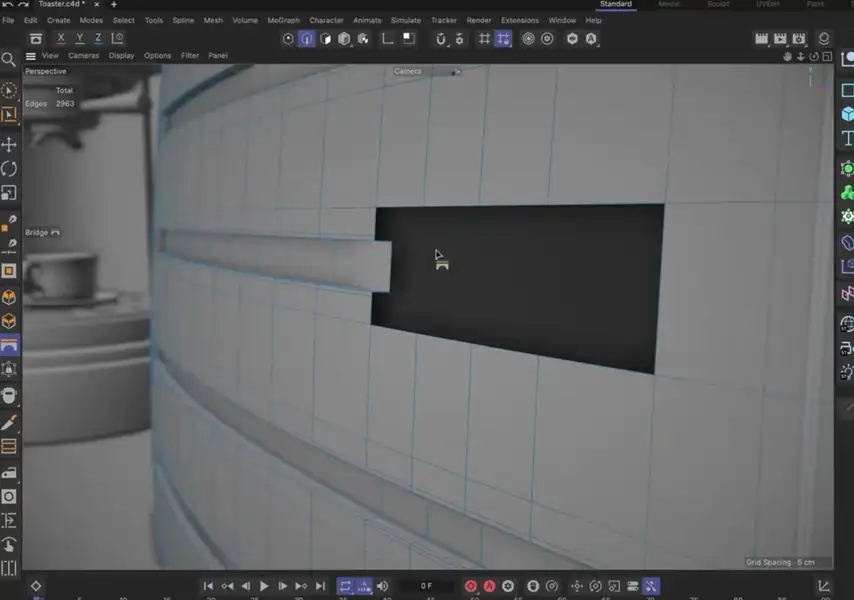
Task: Mute audio with the speaker icon
Action: coord(382,586)
